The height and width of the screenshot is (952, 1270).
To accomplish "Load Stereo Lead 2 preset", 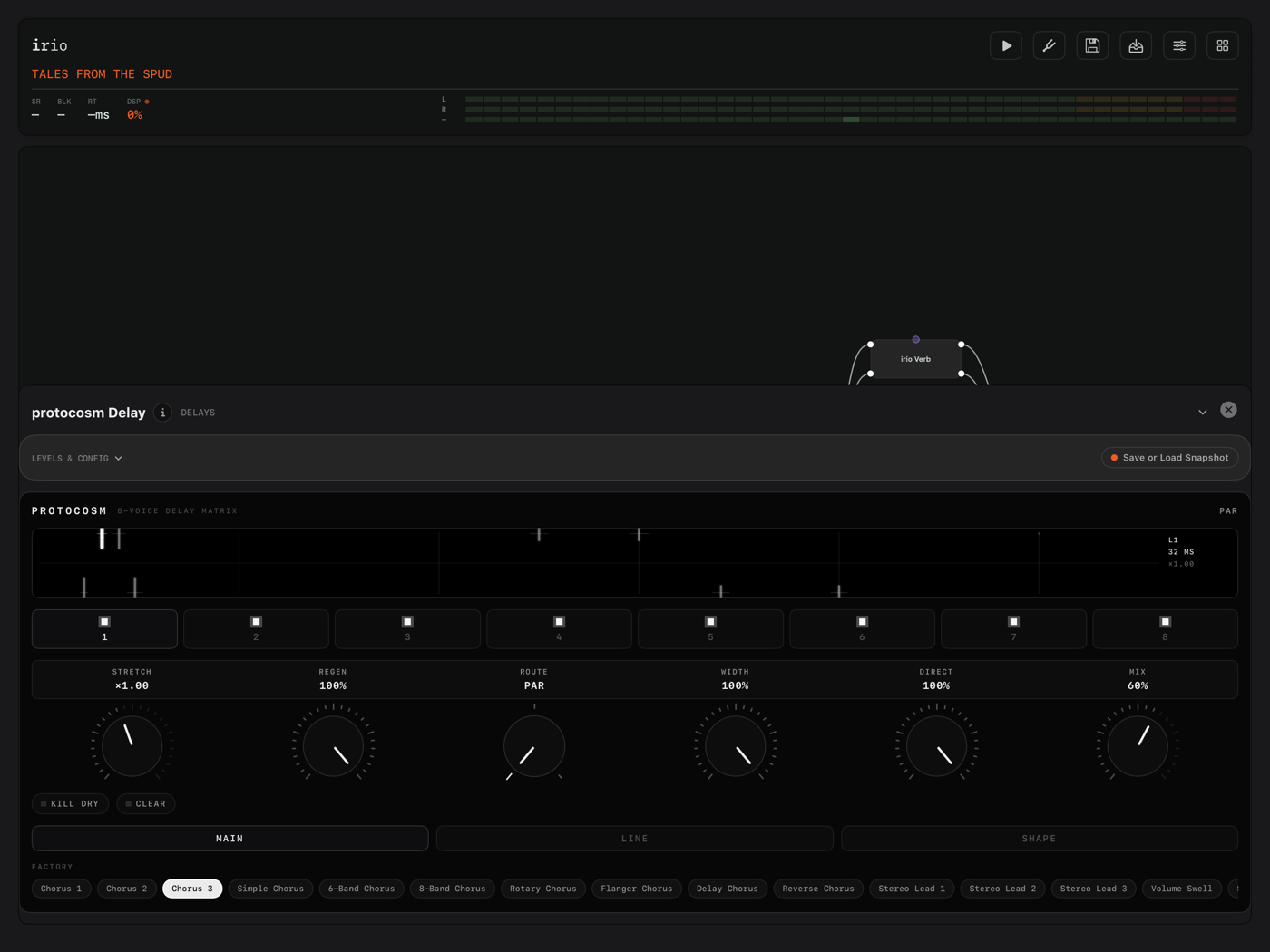I will pyautogui.click(x=1002, y=889).
